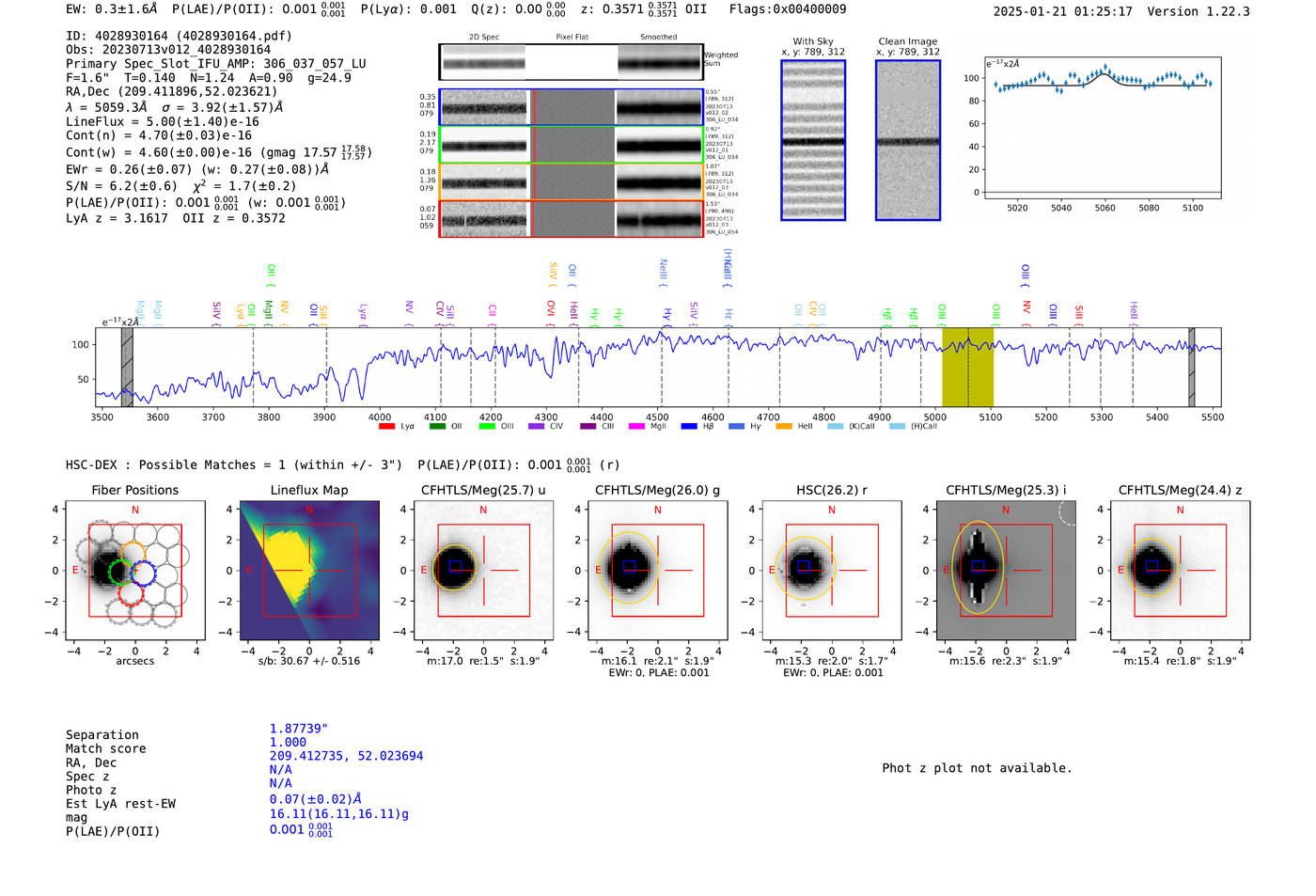
Task: Click the purple CIV legend swatch
Action: (537, 426)
